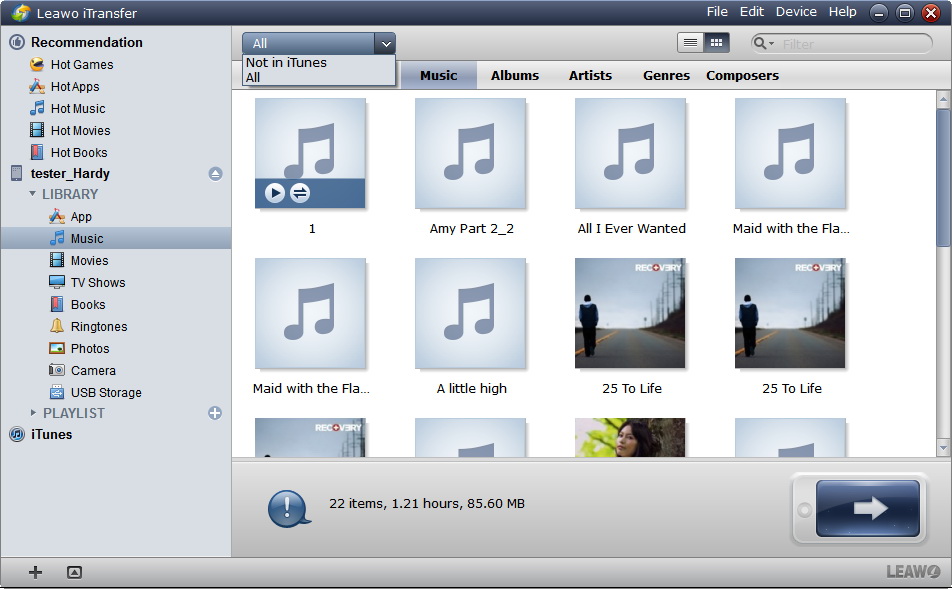
Task: Collapse the LIBRARY tree section
Action: [33, 194]
